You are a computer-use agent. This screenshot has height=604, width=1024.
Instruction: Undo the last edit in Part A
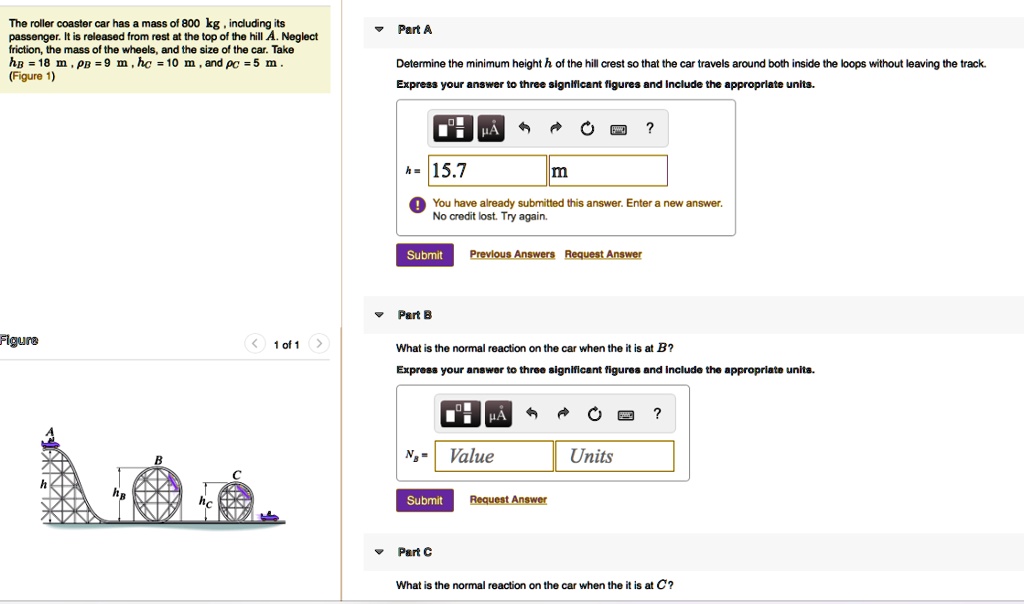pyautogui.click(x=523, y=128)
